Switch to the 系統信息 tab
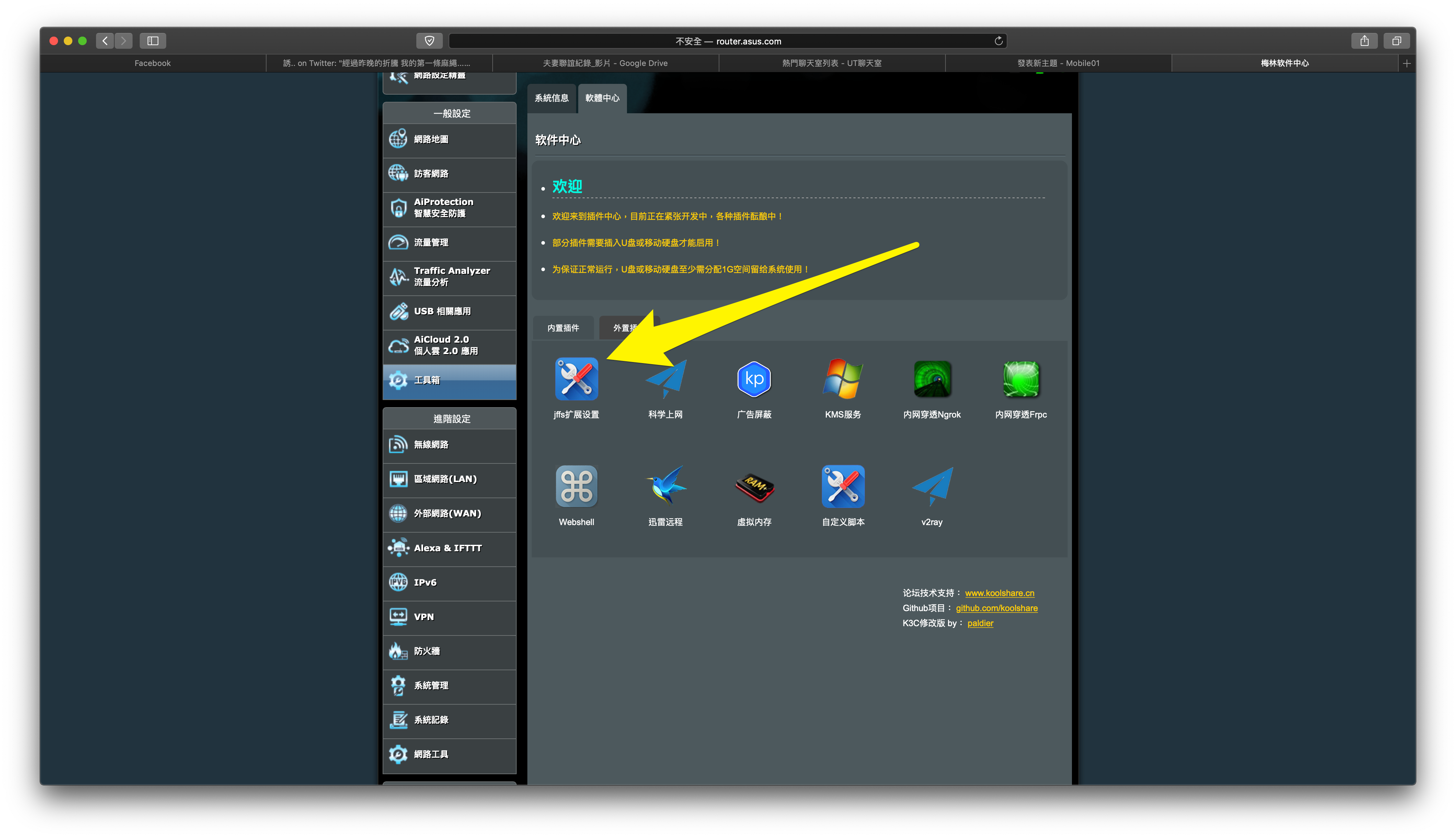The height and width of the screenshot is (838, 1456). [552, 99]
